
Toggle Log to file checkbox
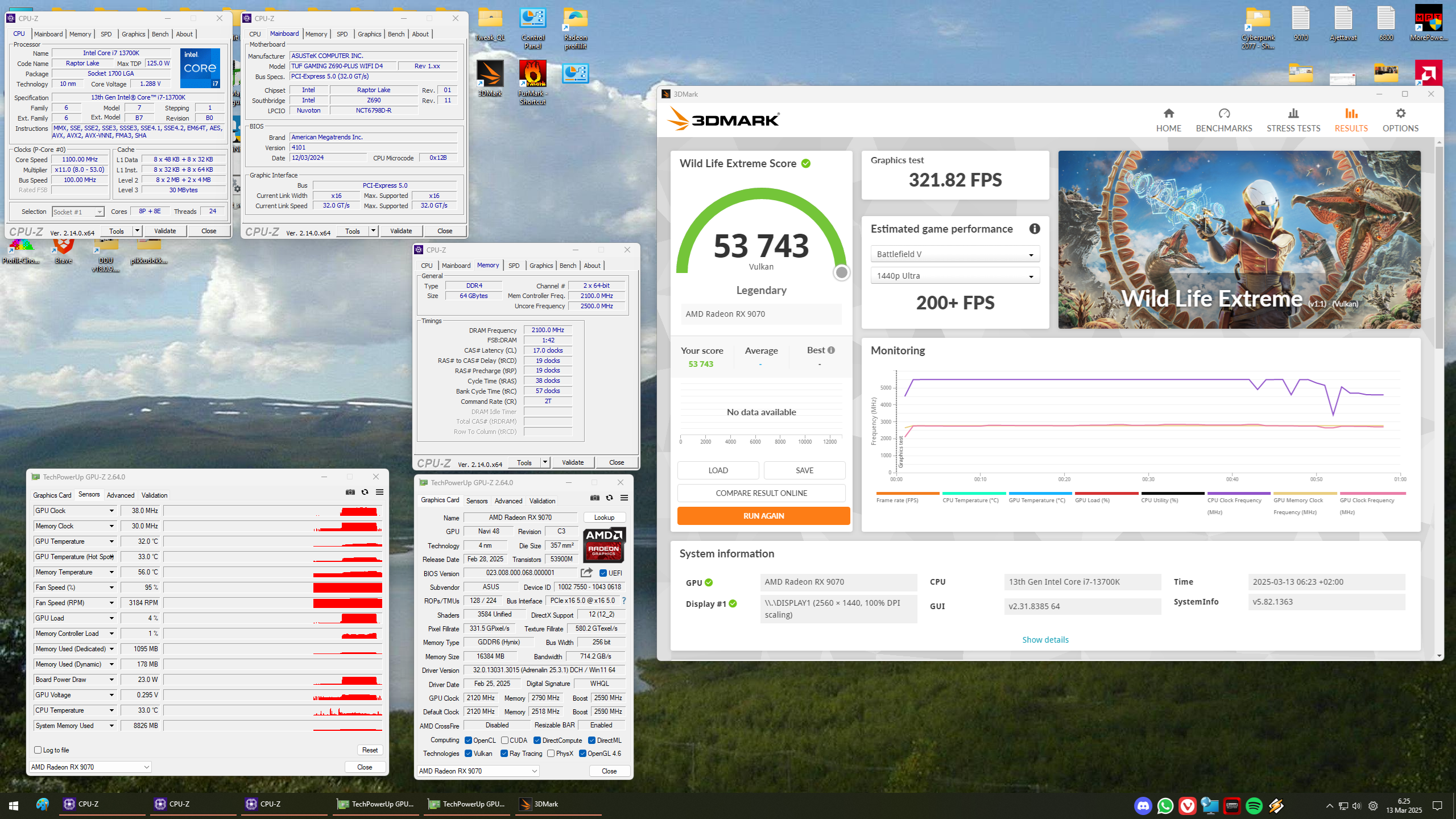(38, 750)
